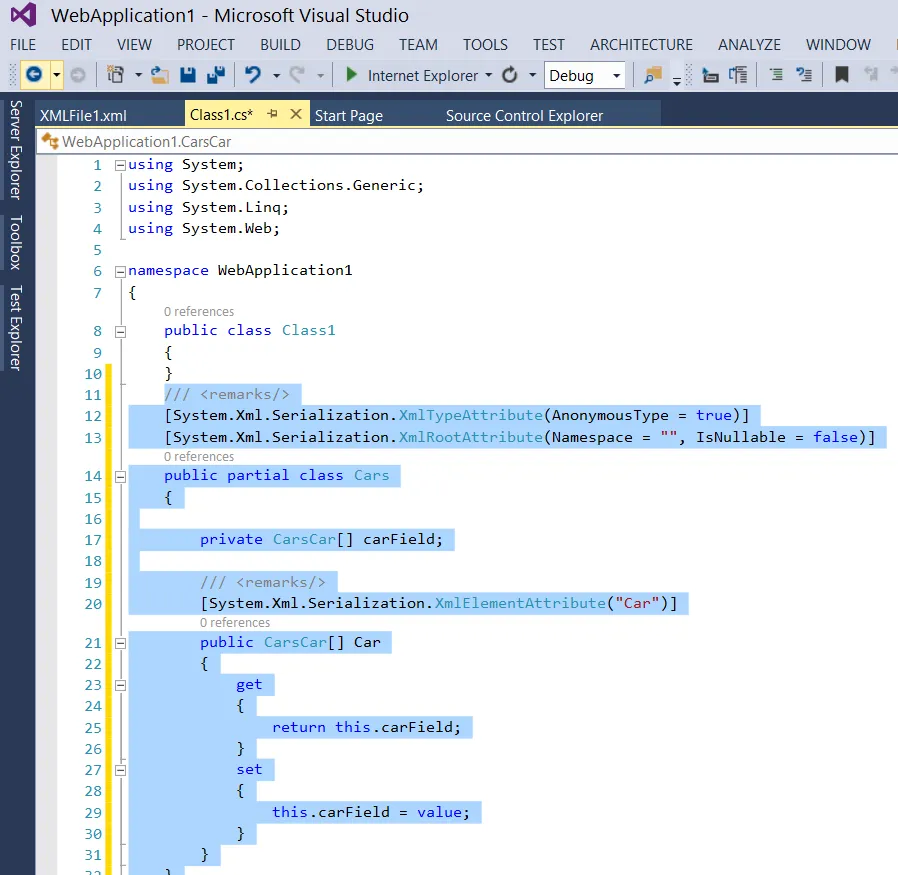This screenshot has width=898, height=875.
Task: Toggle the bookmark icon in toolbar
Action: pyautogui.click(x=841, y=75)
